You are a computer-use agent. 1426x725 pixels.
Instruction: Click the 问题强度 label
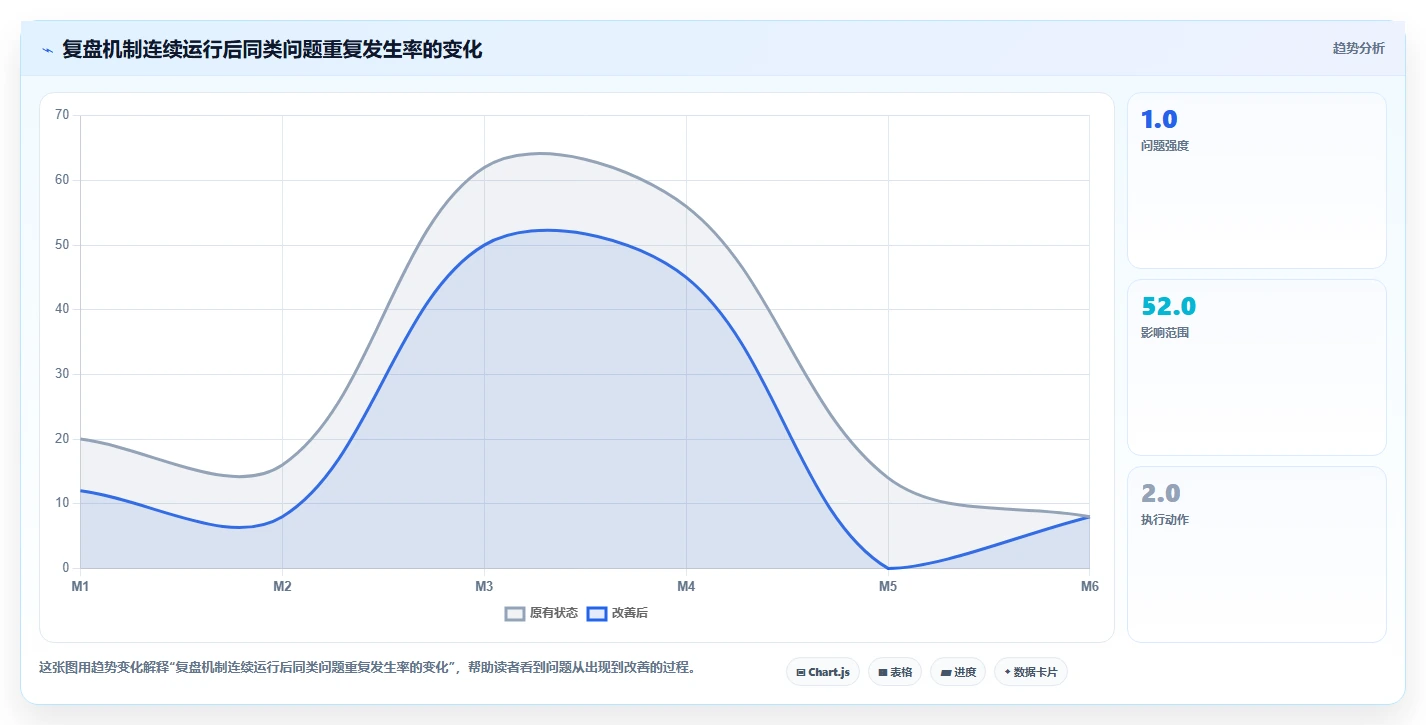[x=1165, y=146]
